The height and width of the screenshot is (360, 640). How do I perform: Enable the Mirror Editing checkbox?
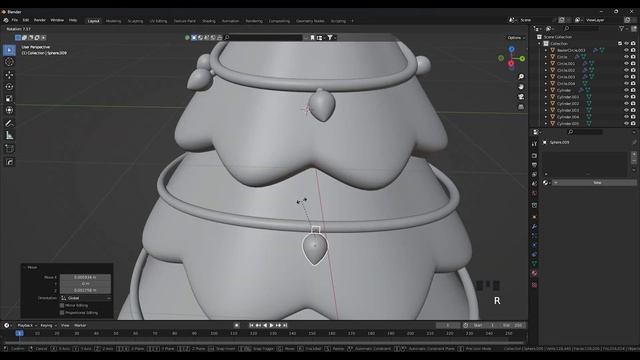click(62, 305)
